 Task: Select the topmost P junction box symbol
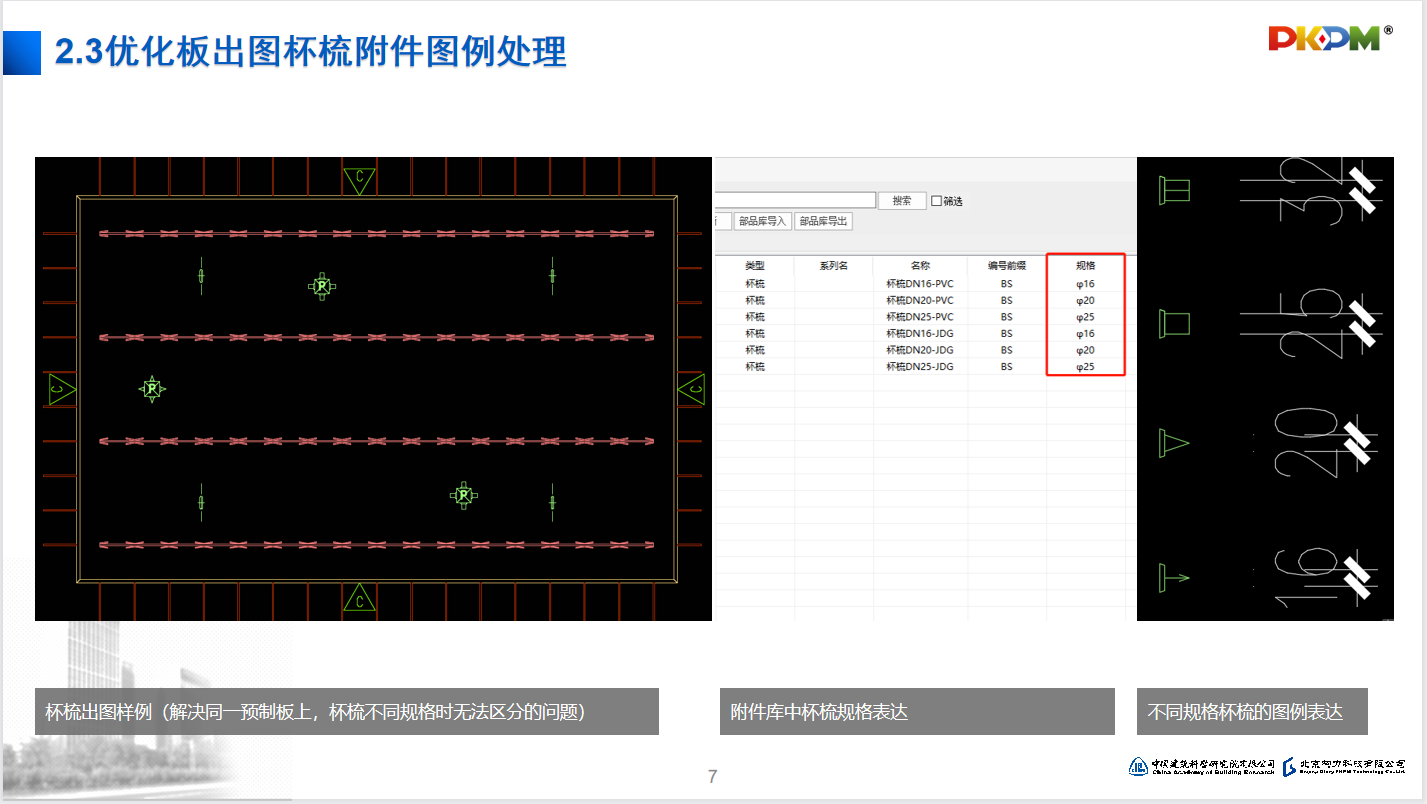click(321, 287)
